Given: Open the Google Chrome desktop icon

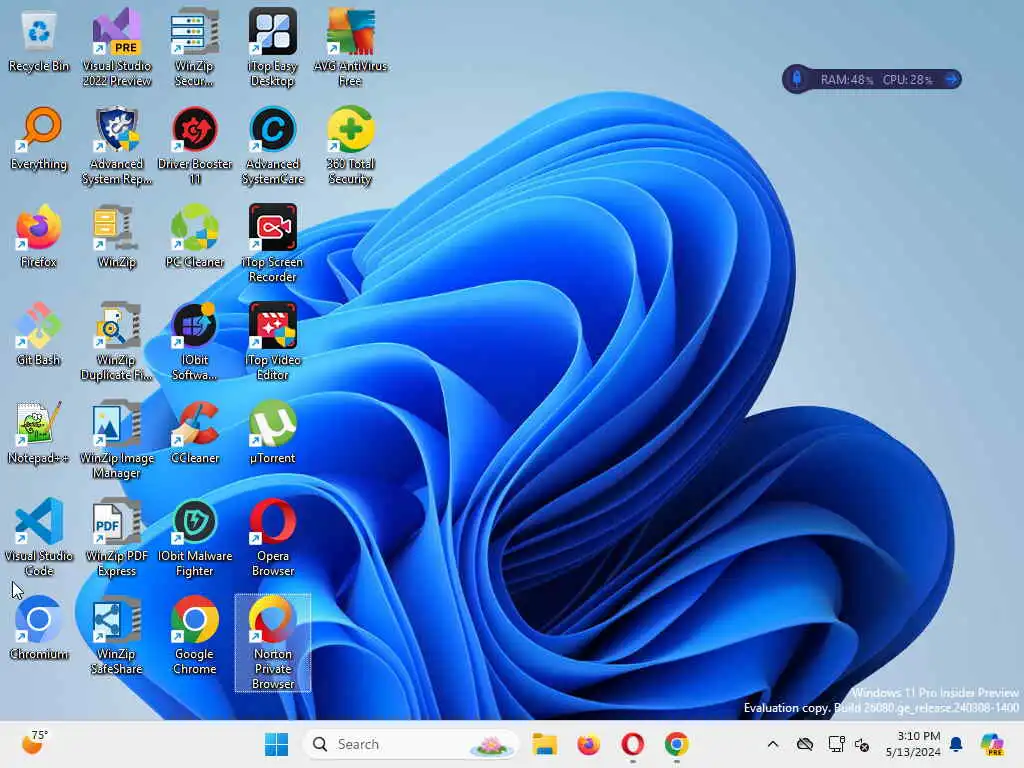Looking at the screenshot, I should coord(195,635).
